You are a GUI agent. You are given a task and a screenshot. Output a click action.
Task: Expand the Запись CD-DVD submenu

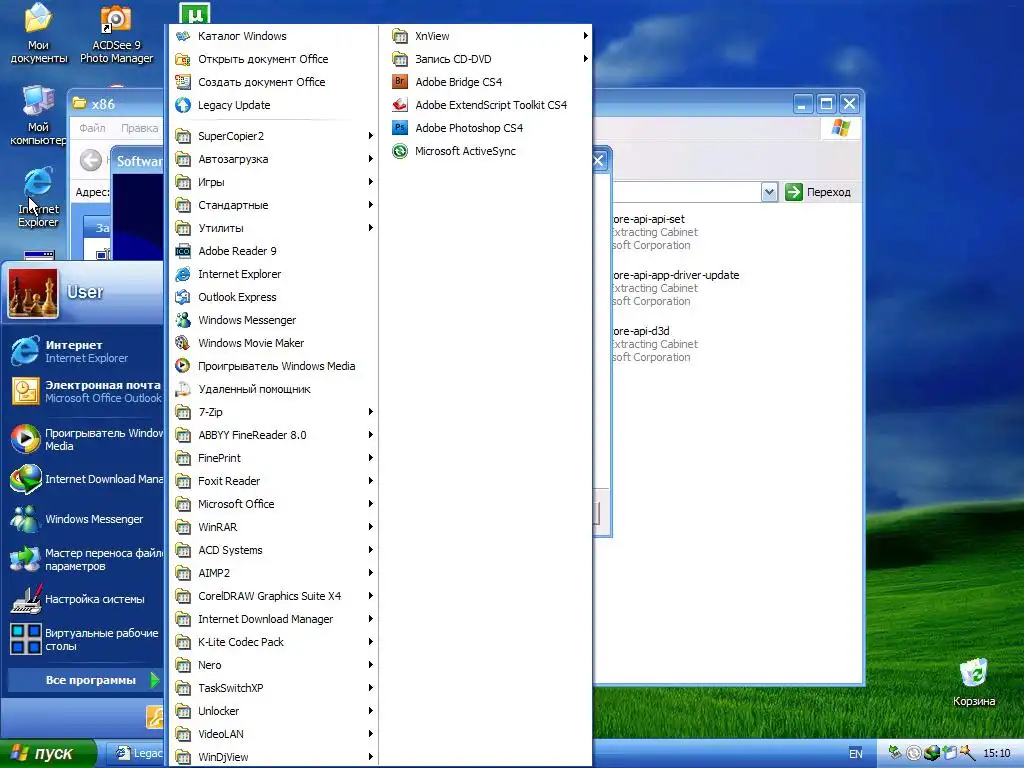[x=489, y=59]
